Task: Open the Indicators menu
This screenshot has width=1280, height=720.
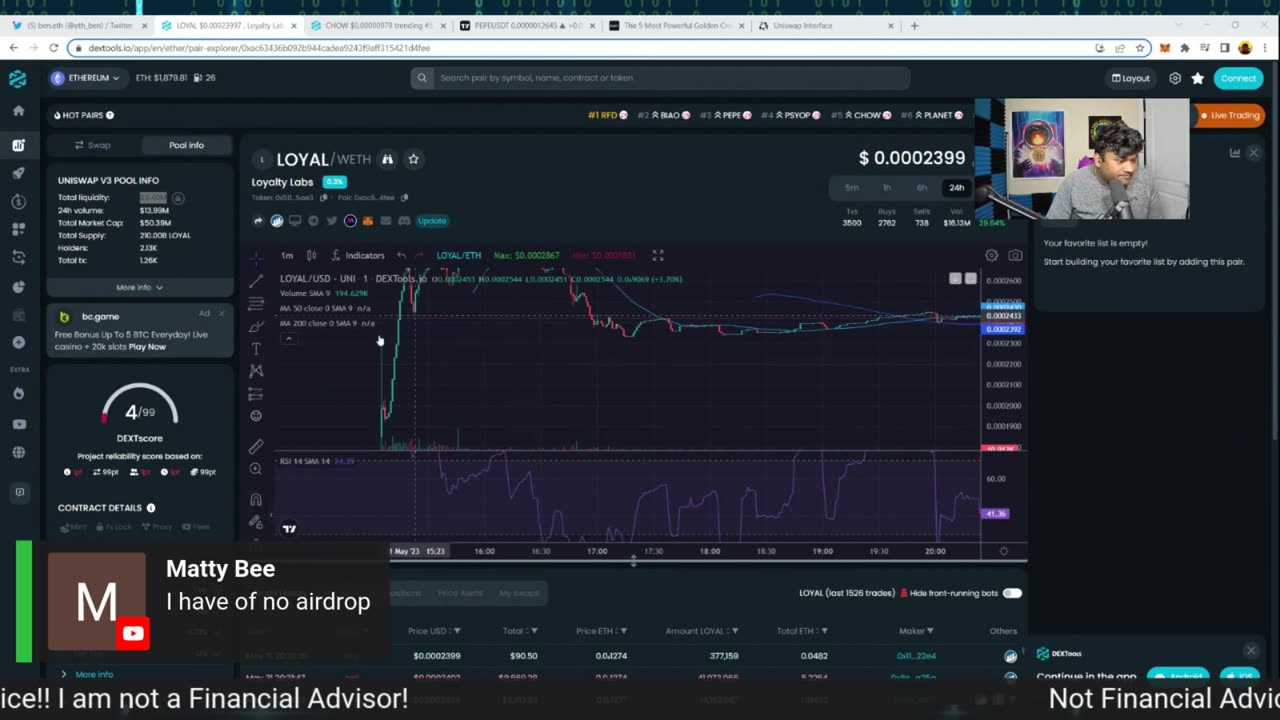Action: [x=358, y=255]
